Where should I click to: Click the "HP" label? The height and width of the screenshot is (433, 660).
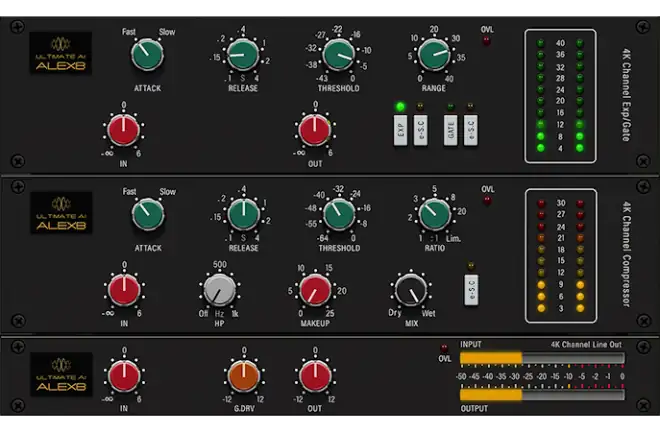(x=219, y=324)
